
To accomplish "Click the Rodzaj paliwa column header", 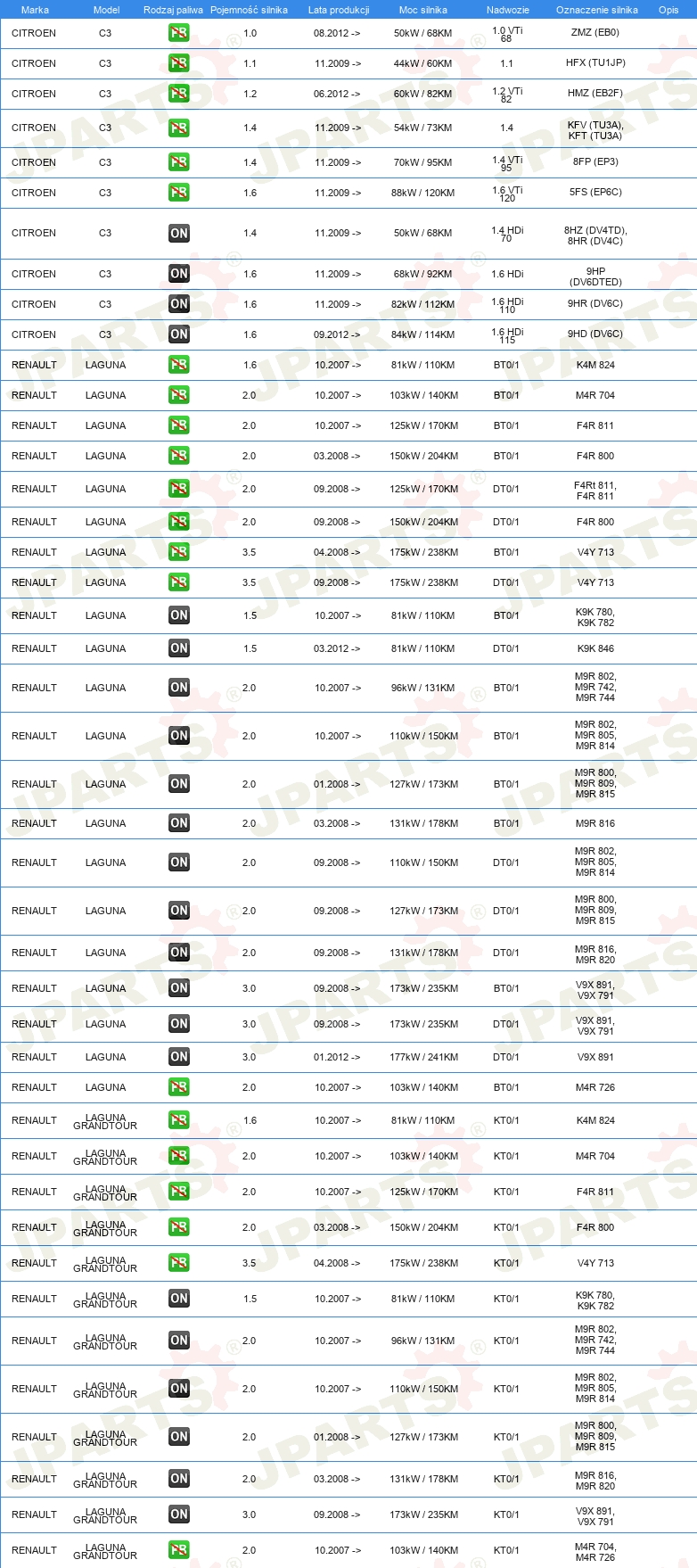I will [173, 10].
